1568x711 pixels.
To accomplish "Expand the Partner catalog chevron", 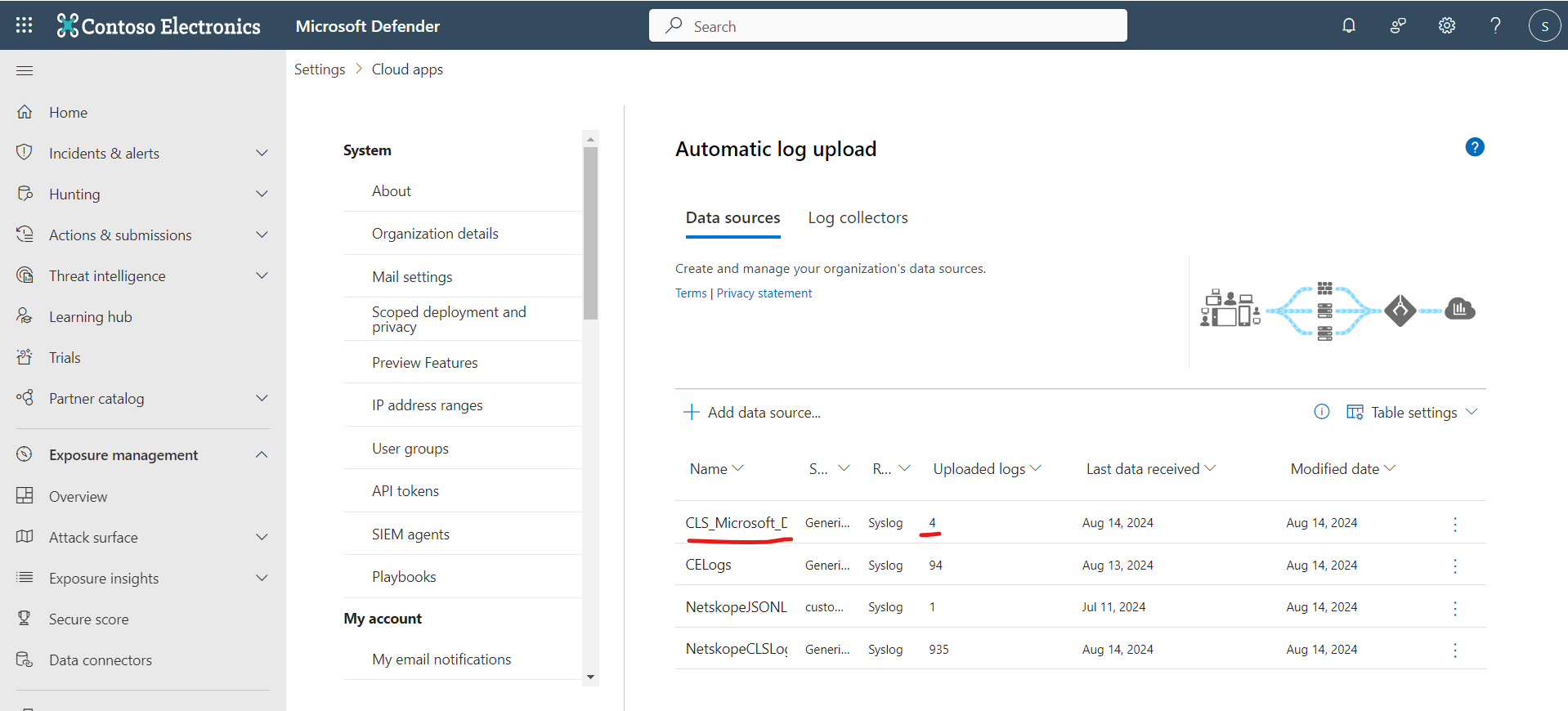I will point(262,398).
